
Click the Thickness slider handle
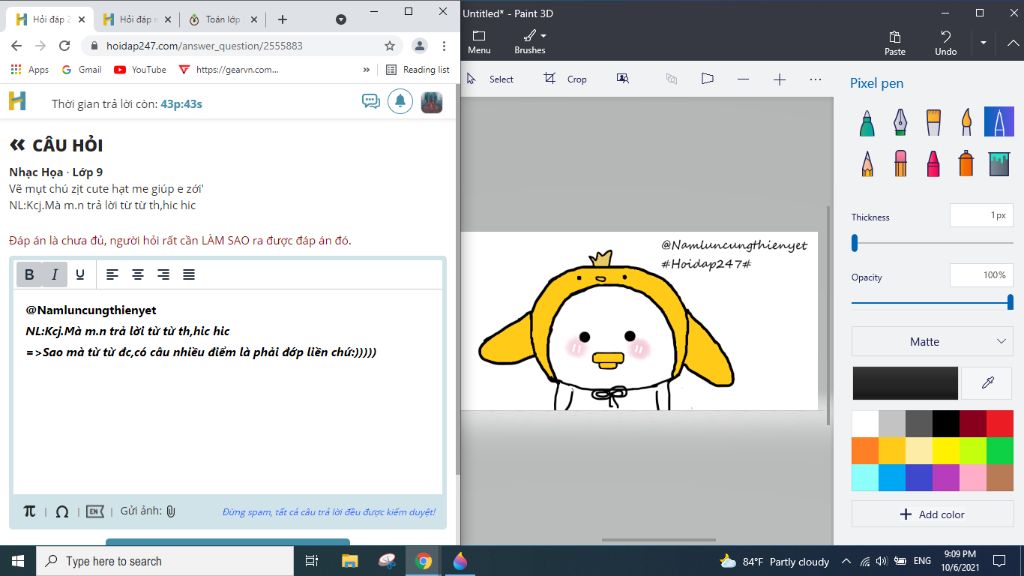click(854, 243)
